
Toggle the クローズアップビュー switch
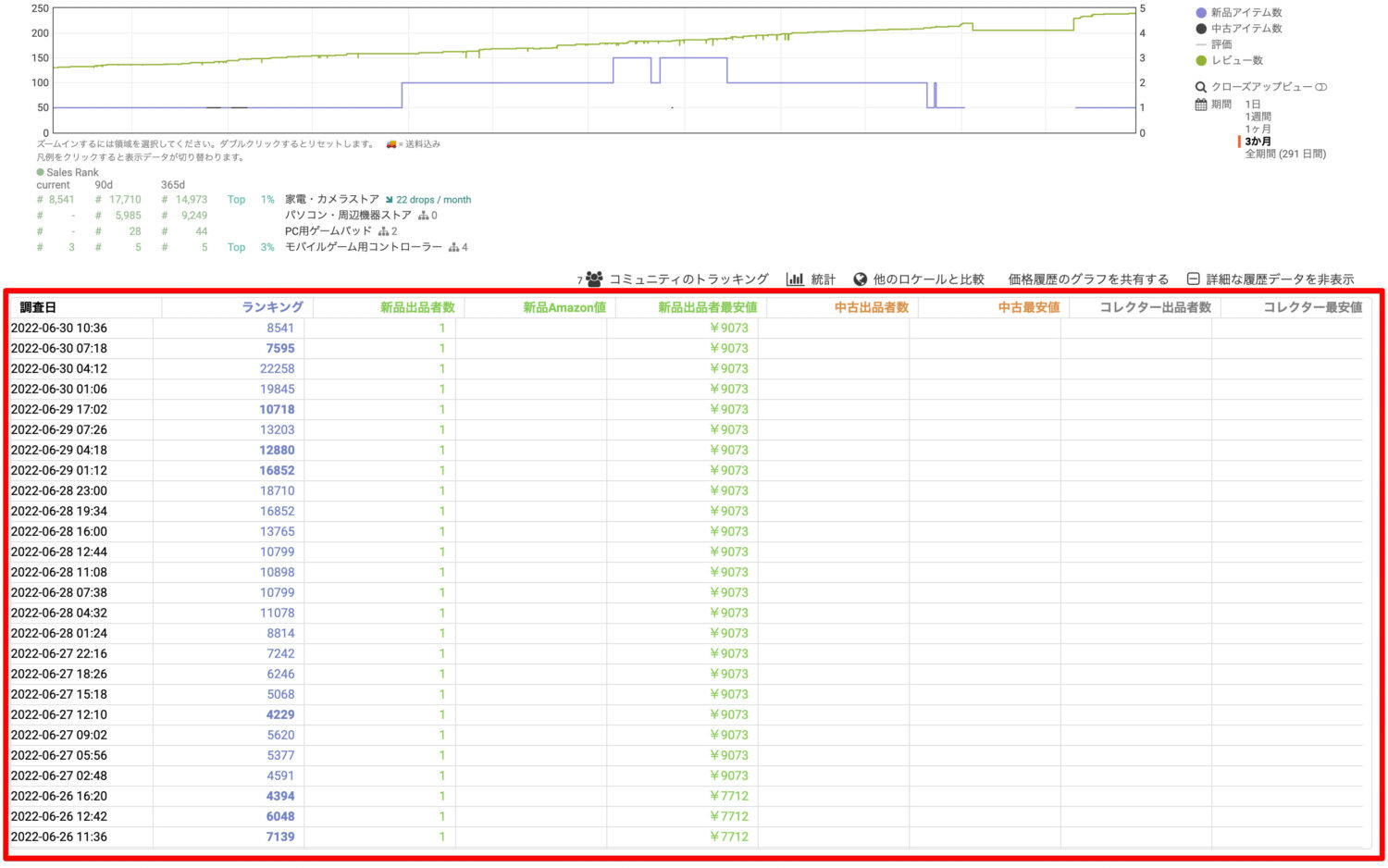(x=1320, y=87)
